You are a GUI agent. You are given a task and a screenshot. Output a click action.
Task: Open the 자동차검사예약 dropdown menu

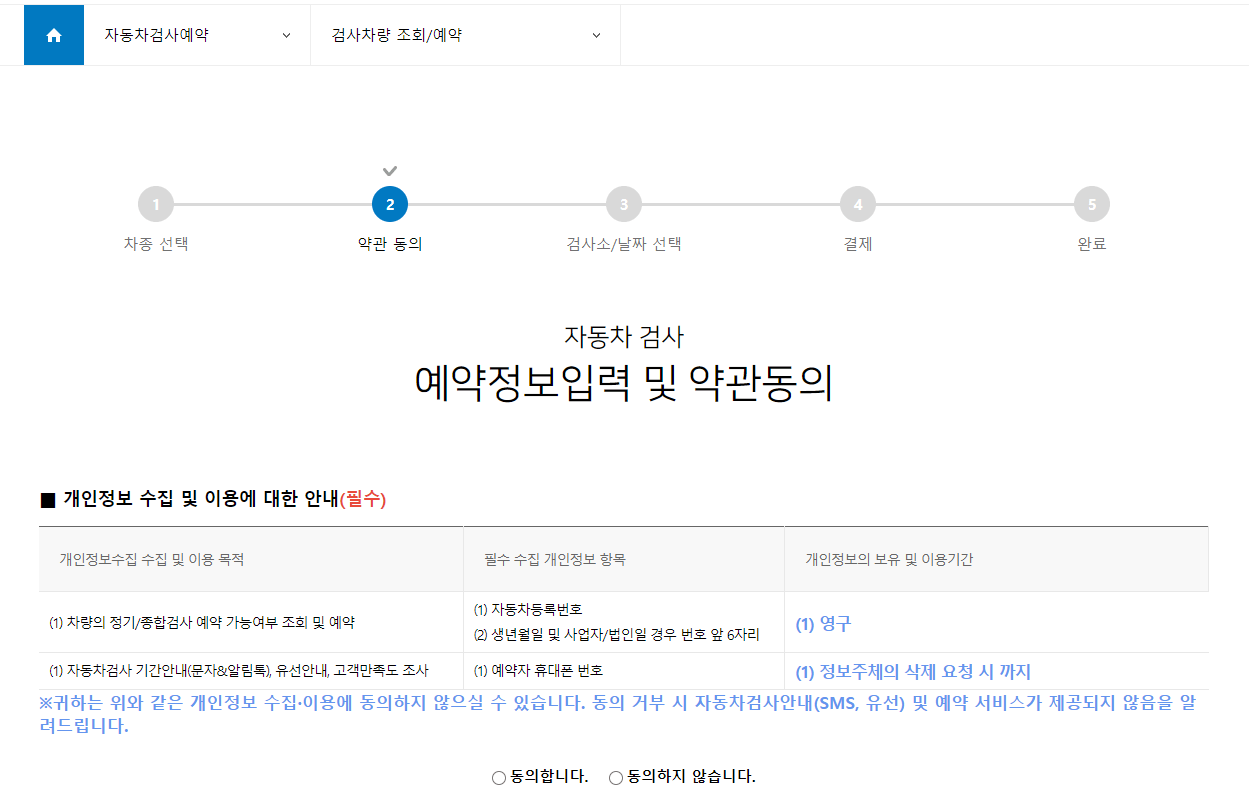(x=196, y=34)
